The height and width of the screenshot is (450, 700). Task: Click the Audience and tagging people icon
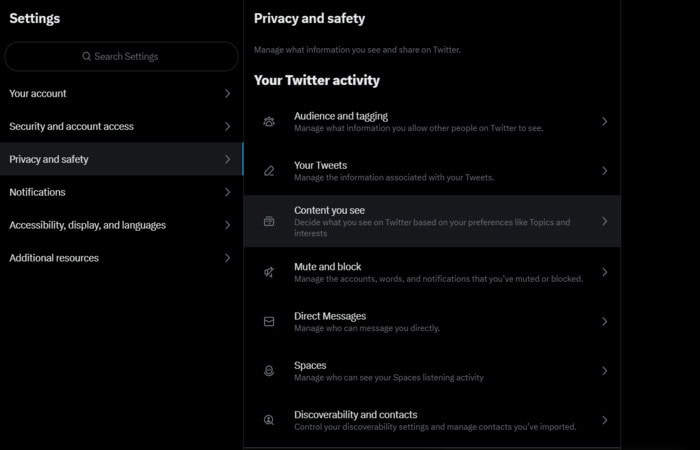(269, 121)
